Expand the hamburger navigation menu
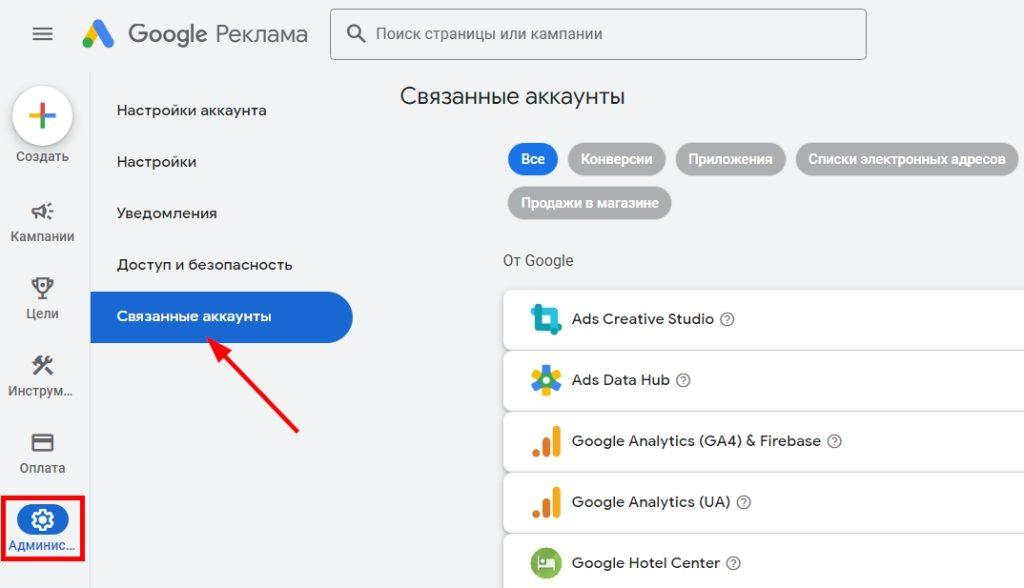 (42, 33)
